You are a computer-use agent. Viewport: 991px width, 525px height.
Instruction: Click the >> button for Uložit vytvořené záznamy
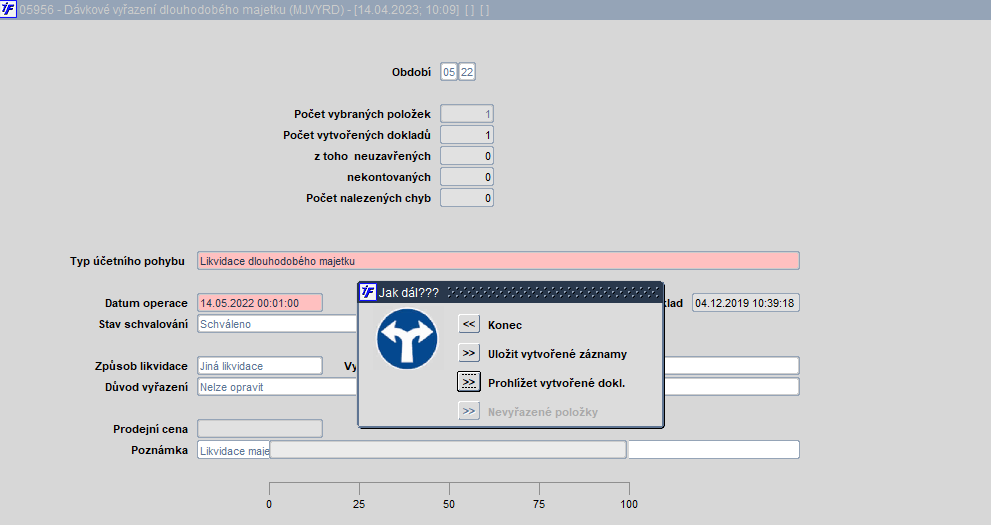468,353
